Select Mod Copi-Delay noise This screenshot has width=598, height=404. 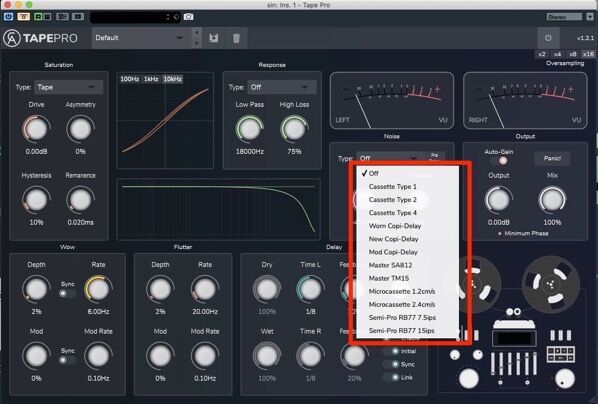pyautogui.click(x=407, y=252)
